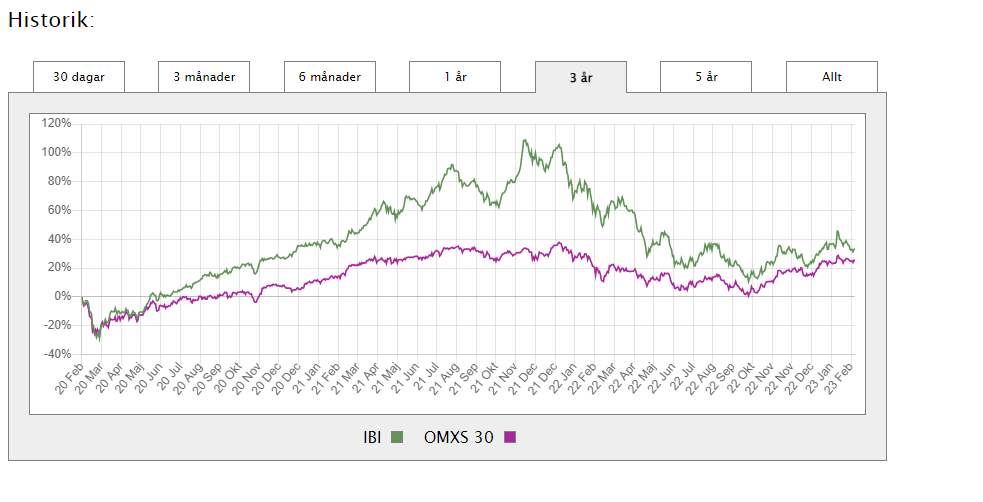
Task: Click the Historik heading
Action: [x=51, y=20]
